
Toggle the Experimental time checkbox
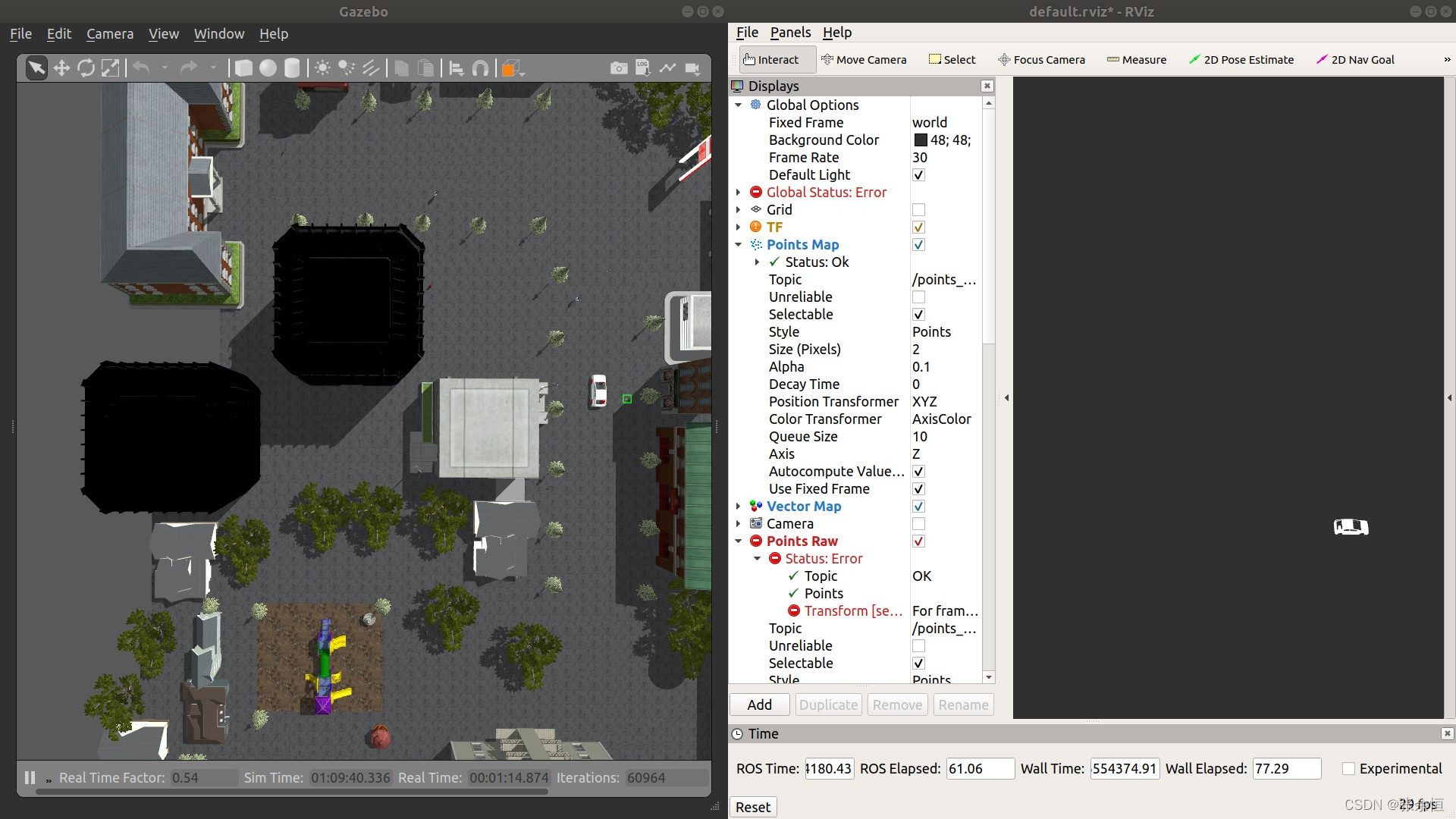click(x=1348, y=768)
